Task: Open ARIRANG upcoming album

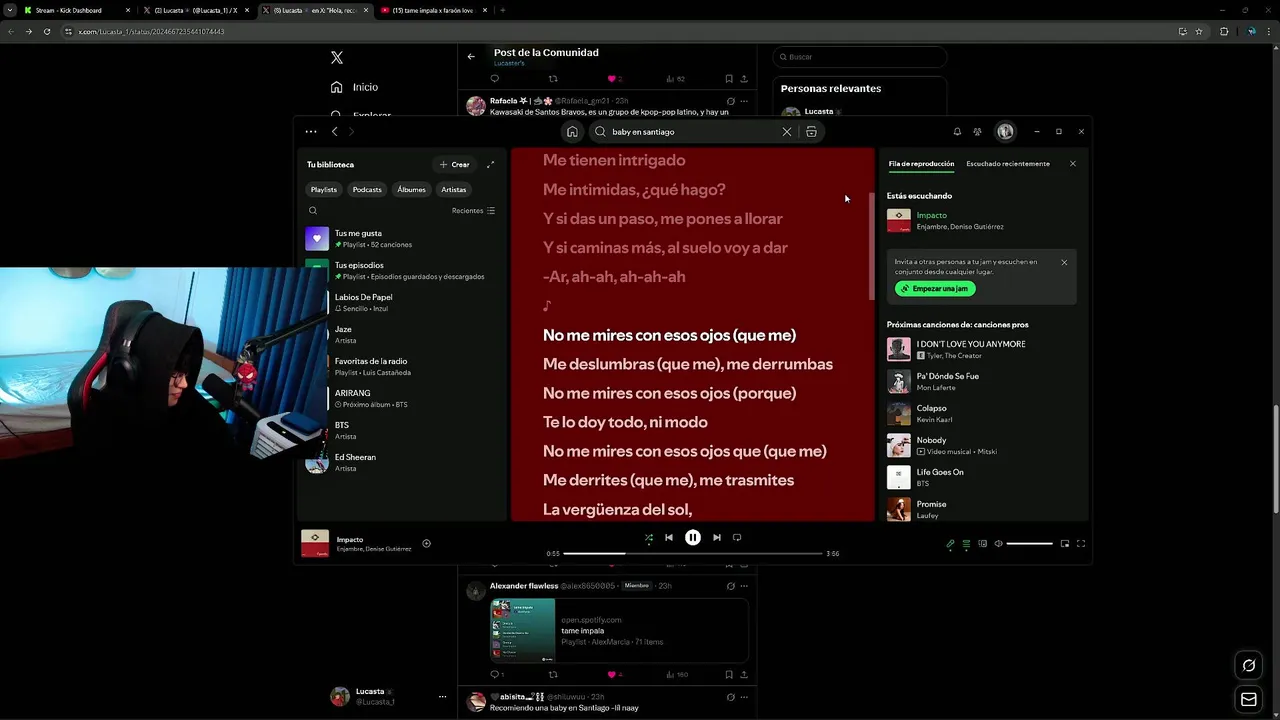Action: coord(402,398)
